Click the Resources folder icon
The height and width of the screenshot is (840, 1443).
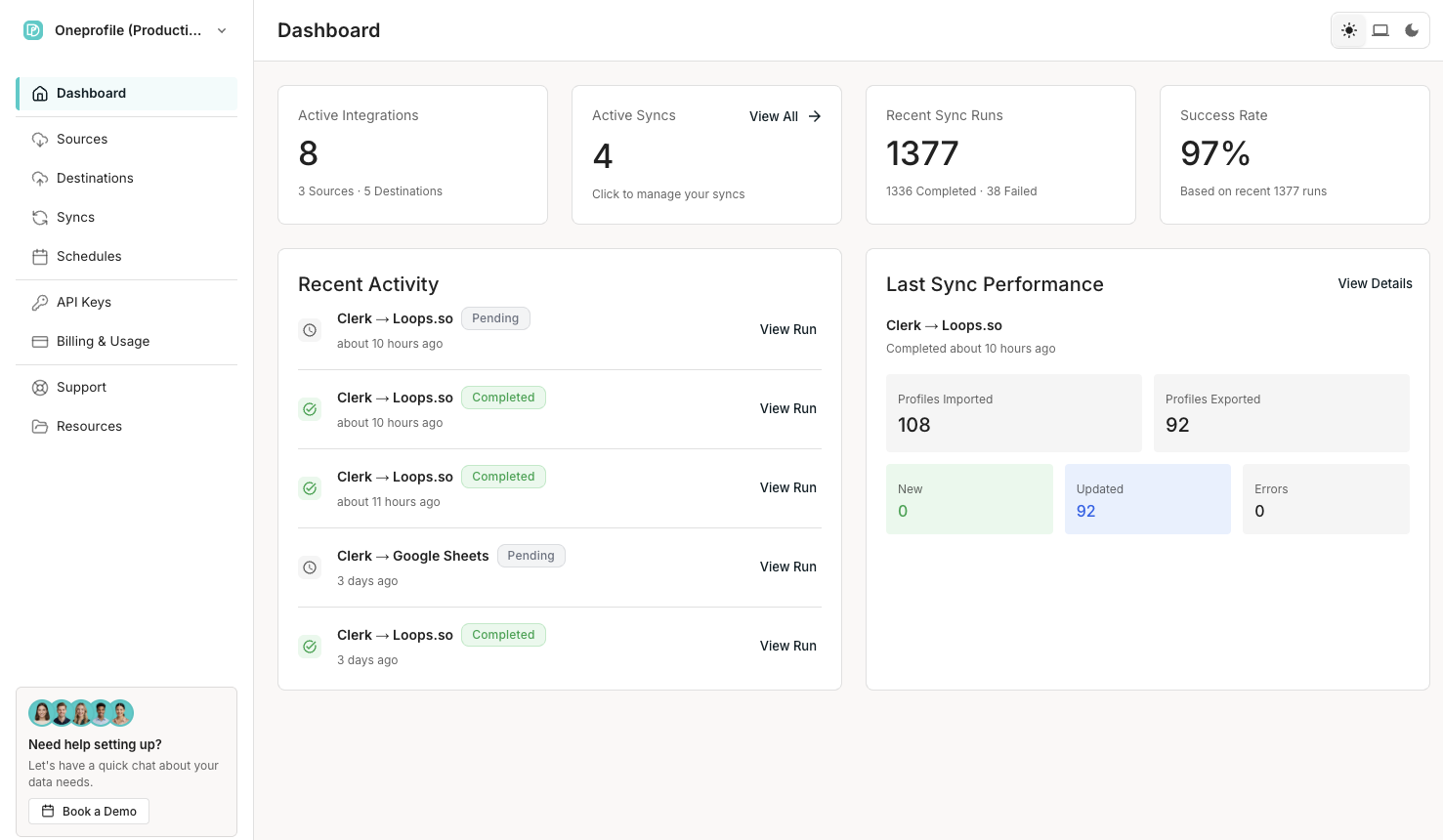coord(40,427)
